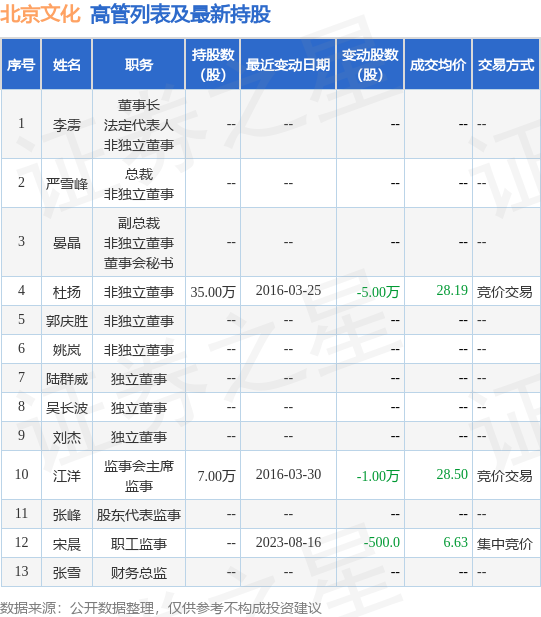Click 江洋's holdings value 7.00万
The width and height of the screenshot is (541, 617).
click(216, 476)
